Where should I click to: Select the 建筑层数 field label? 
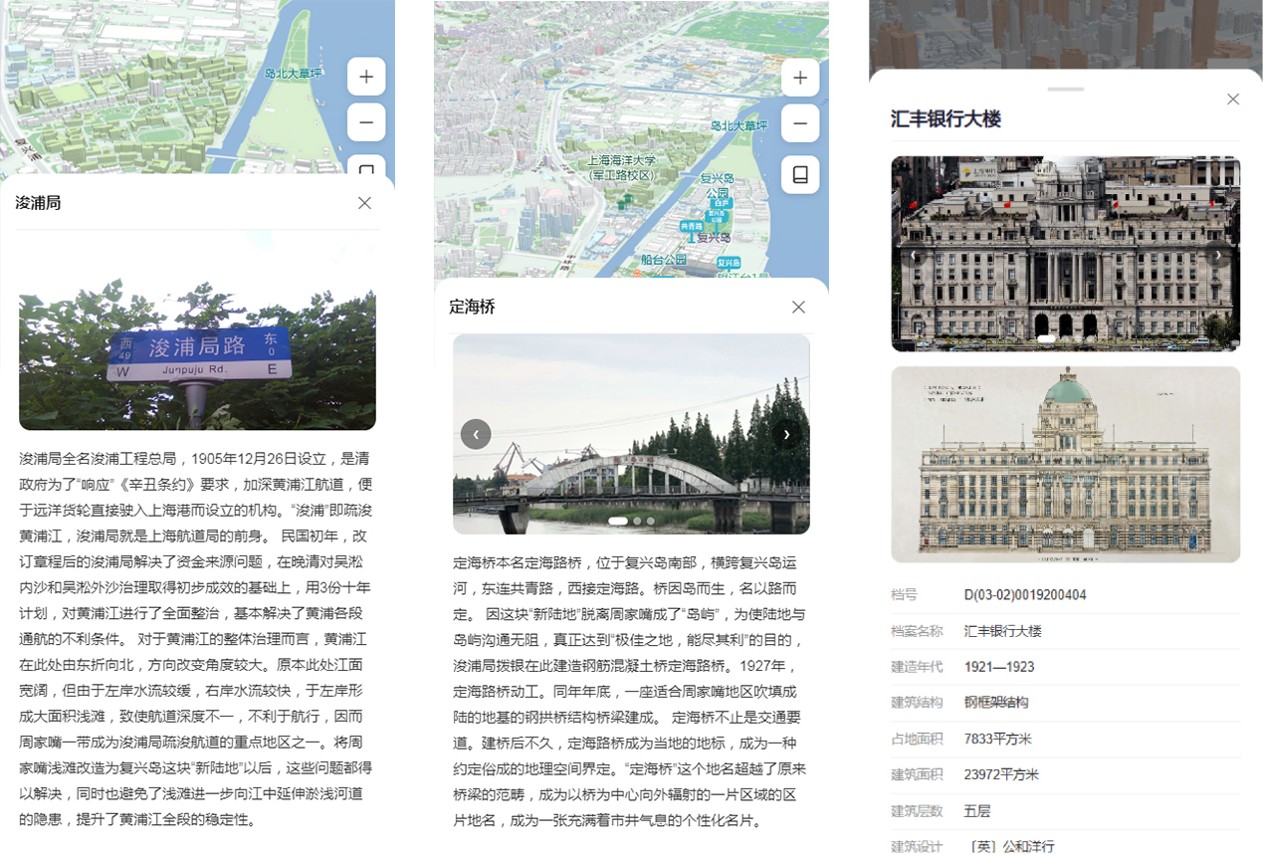917,811
